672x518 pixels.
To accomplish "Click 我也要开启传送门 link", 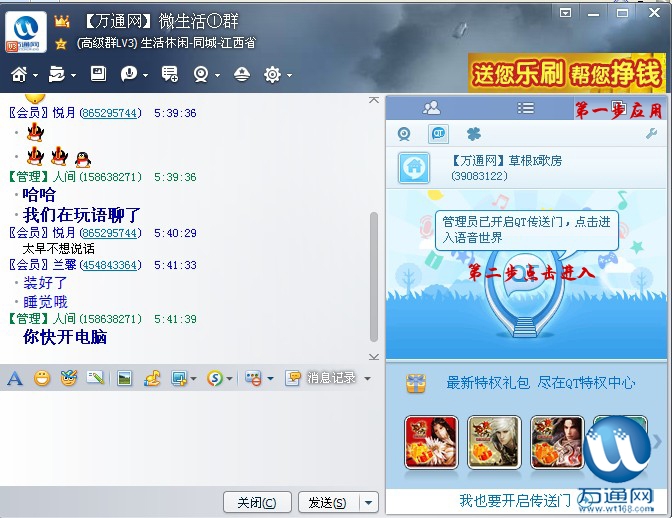I will pos(515,500).
